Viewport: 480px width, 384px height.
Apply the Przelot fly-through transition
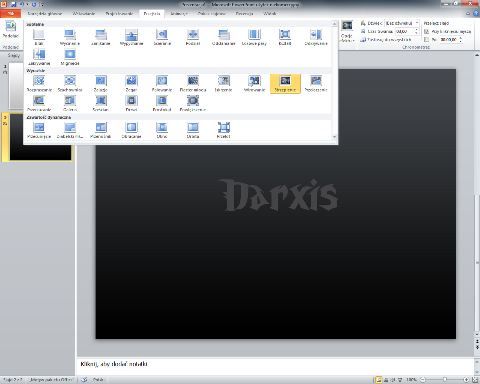point(224,130)
